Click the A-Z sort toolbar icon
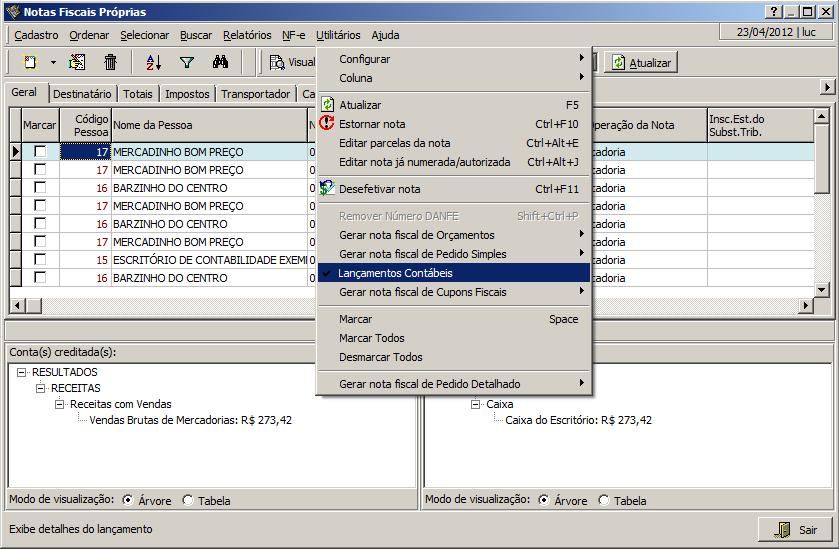Viewport: 839px width, 549px height. coord(153,62)
